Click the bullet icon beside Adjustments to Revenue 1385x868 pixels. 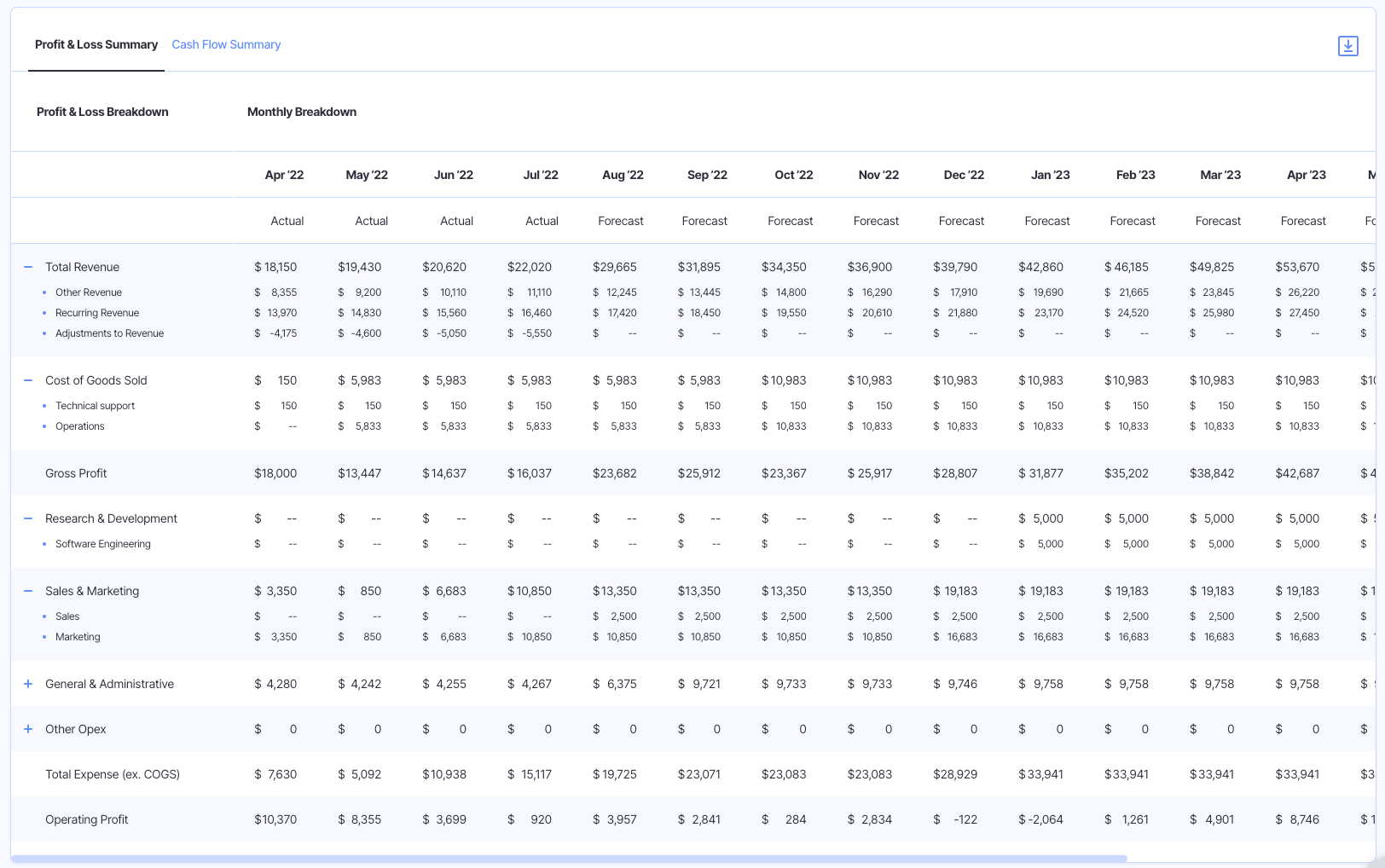[x=44, y=333]
